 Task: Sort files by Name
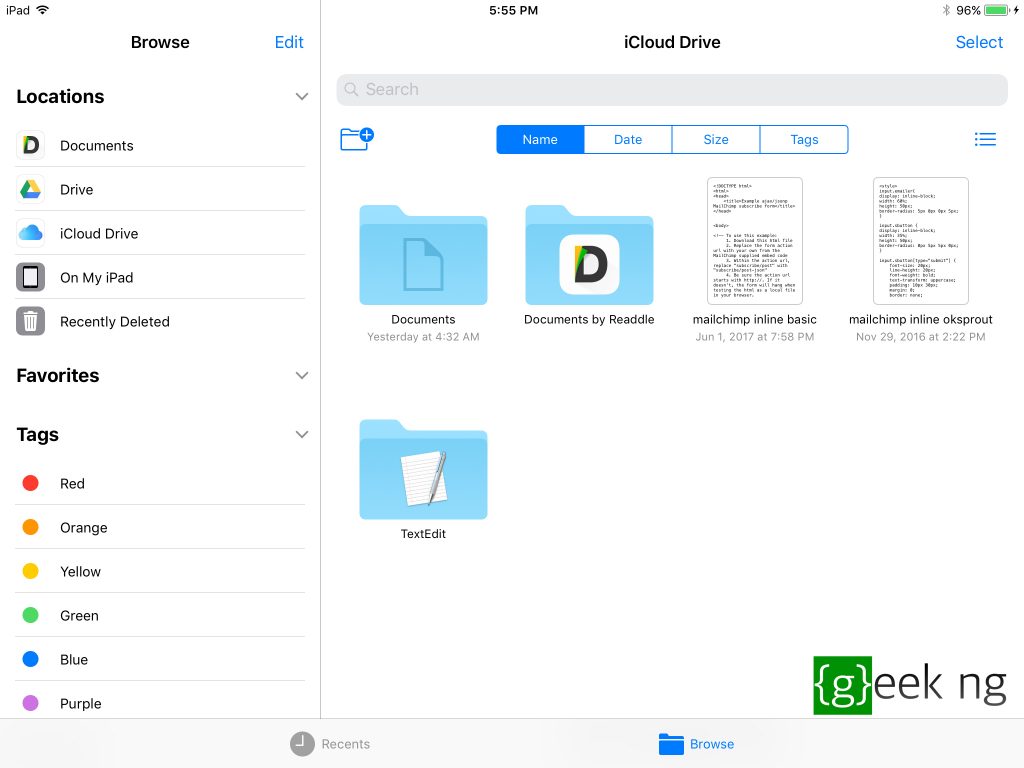540,140
